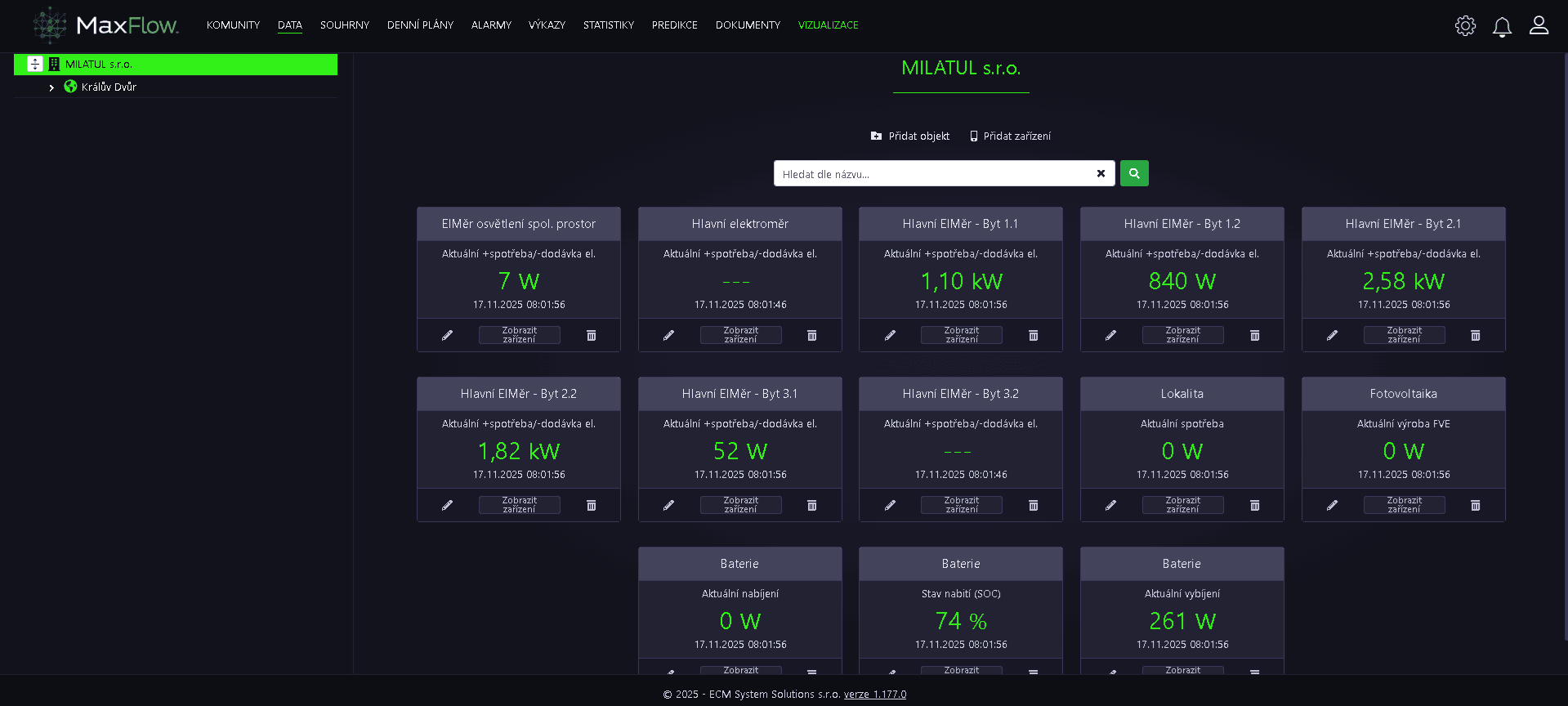1568x706 pixels.
Task: Edit Hlavní ElMěr - Byt 1.2 card
Action: pyautogui.click(x=1110, y=335)
